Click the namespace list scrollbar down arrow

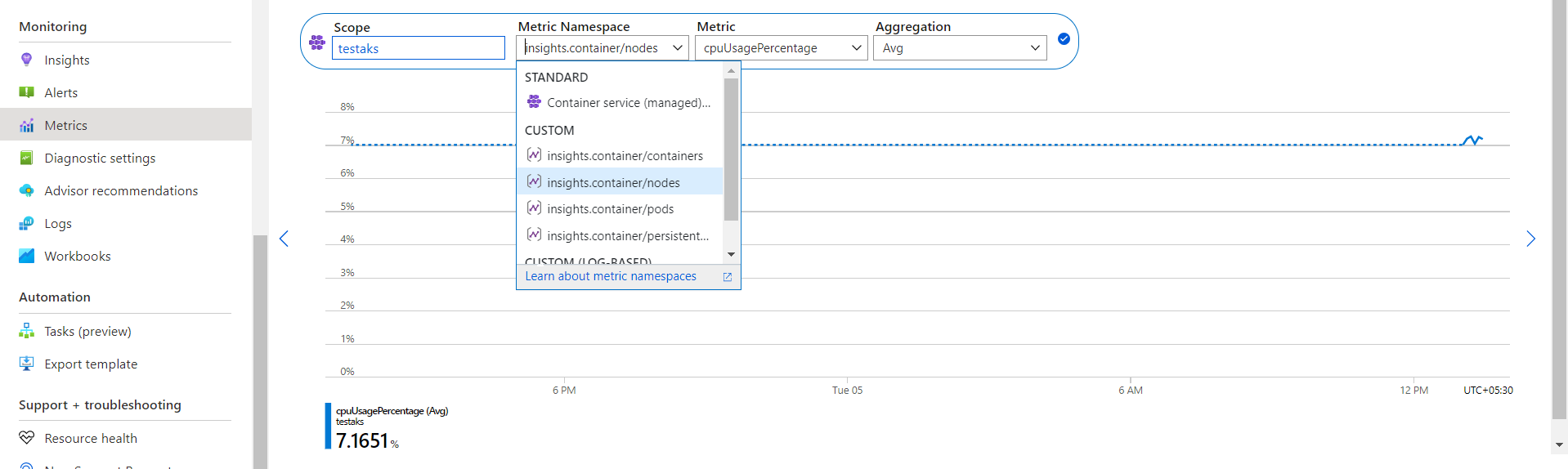click(731, 254)
